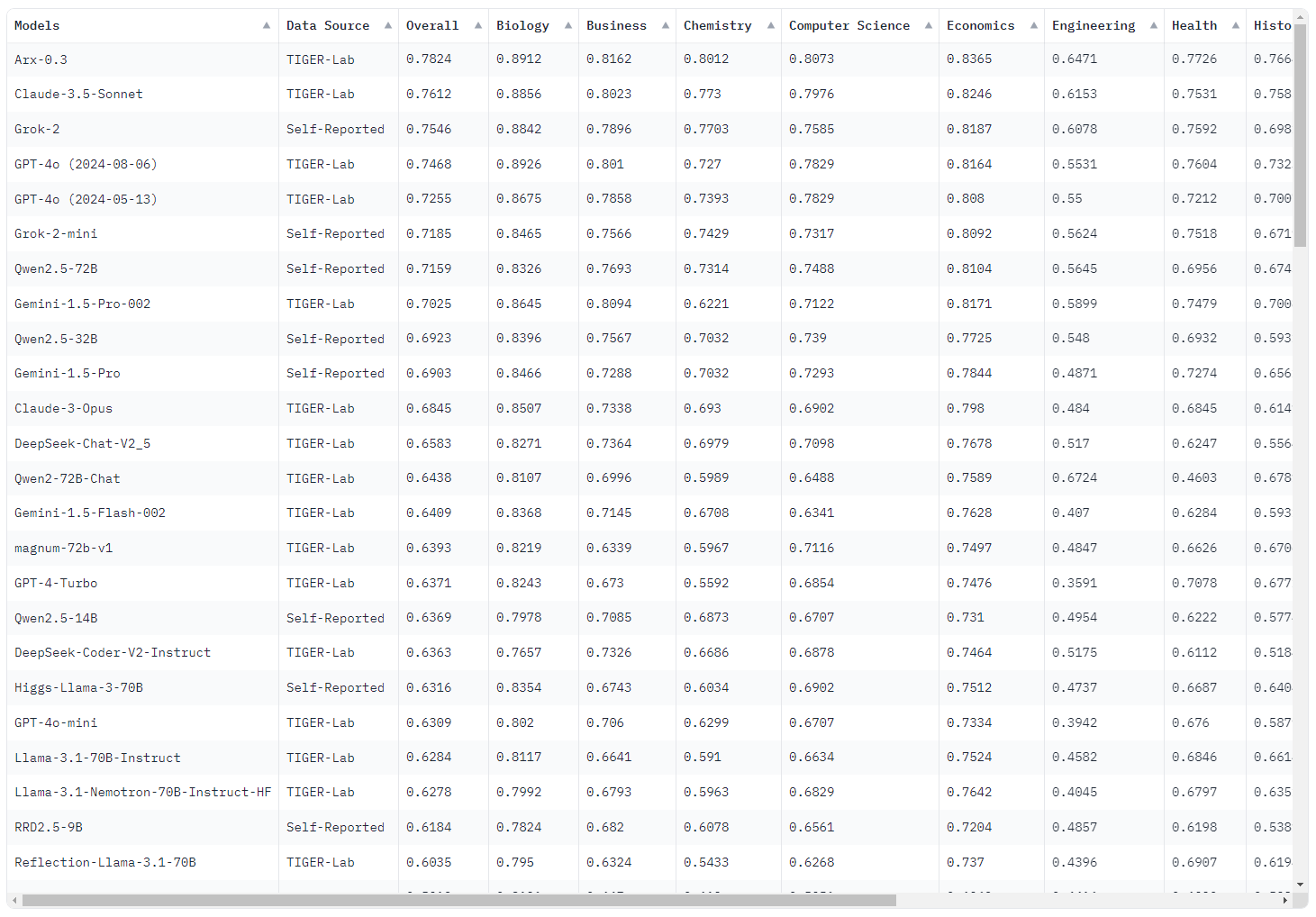Sort by the Engineering column arrow
The height and width of the screenshot is (917, 1316).
1154,25
